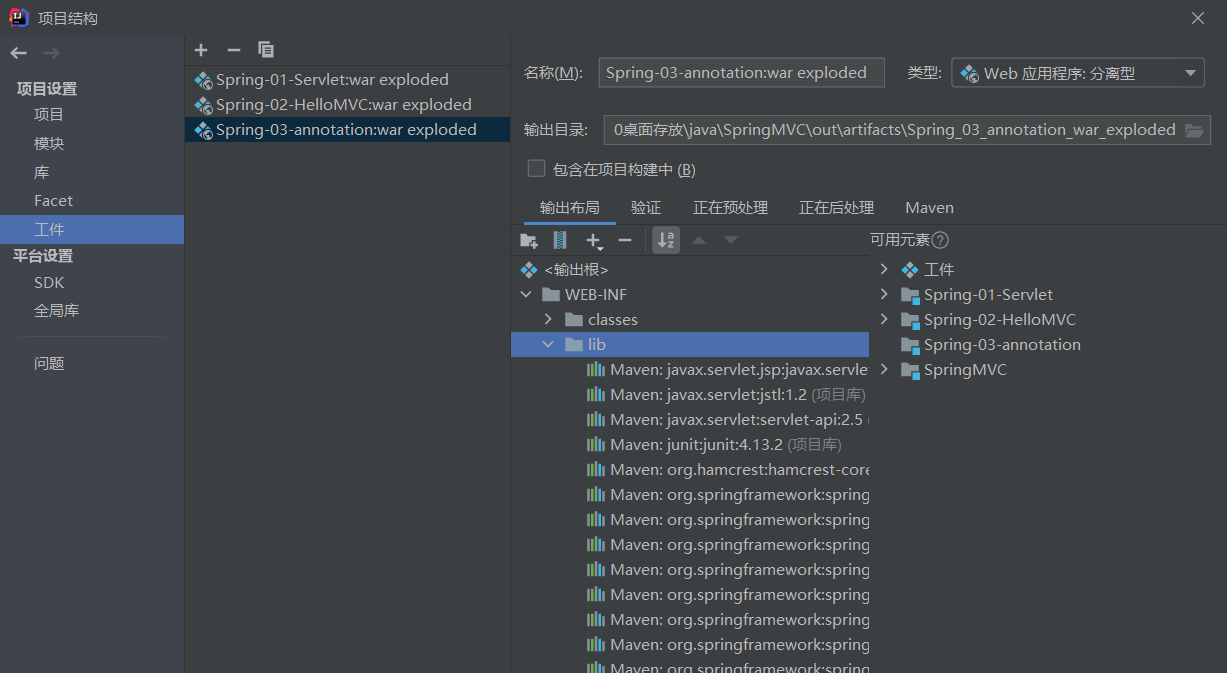
Task: Select Spring-02-HelloMVC:war exploded artifact
Action: (x=347, y=105)
